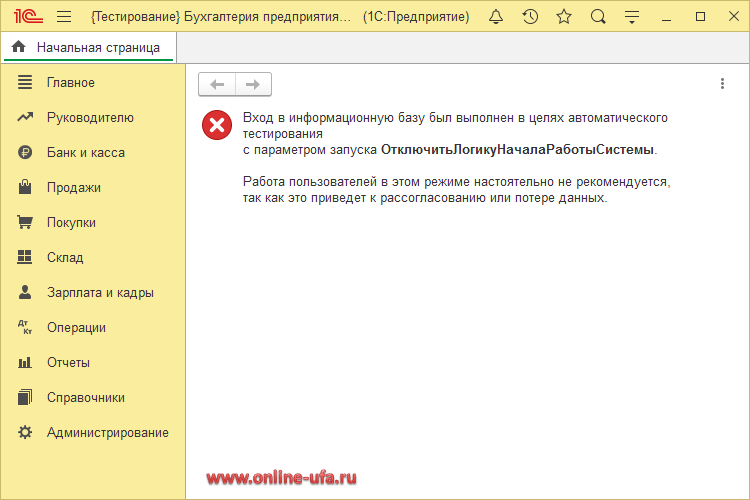Open the three-dot more menu
750x500 pixels.
(x=722, y=84)
